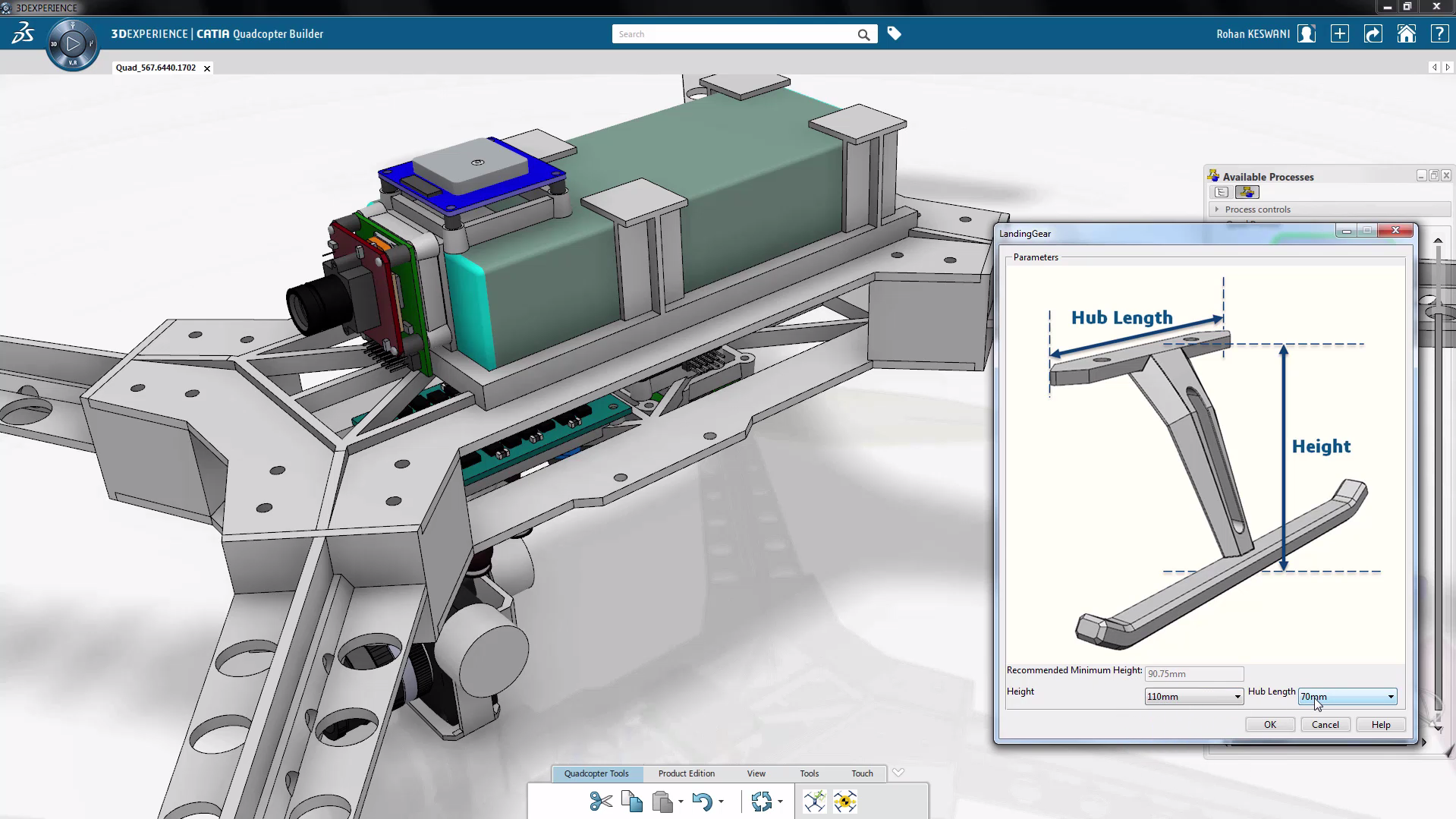Screen dimensions: 1456x819
Task: Select the quadcopter validation tool icon
Action: click(x=814, y=801)
